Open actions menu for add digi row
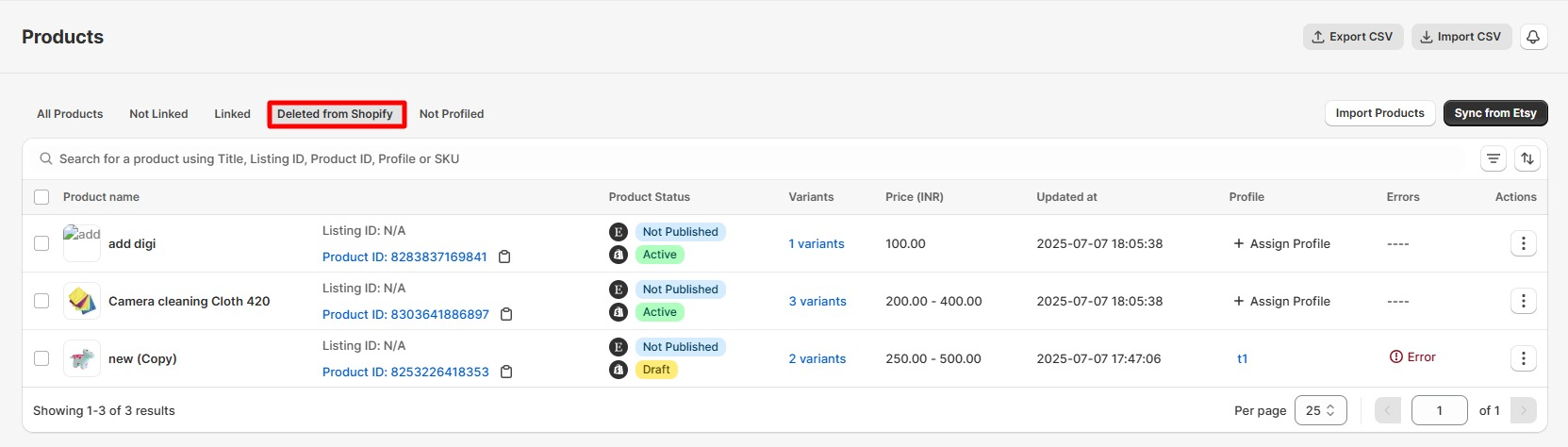 coord(1524,243)
